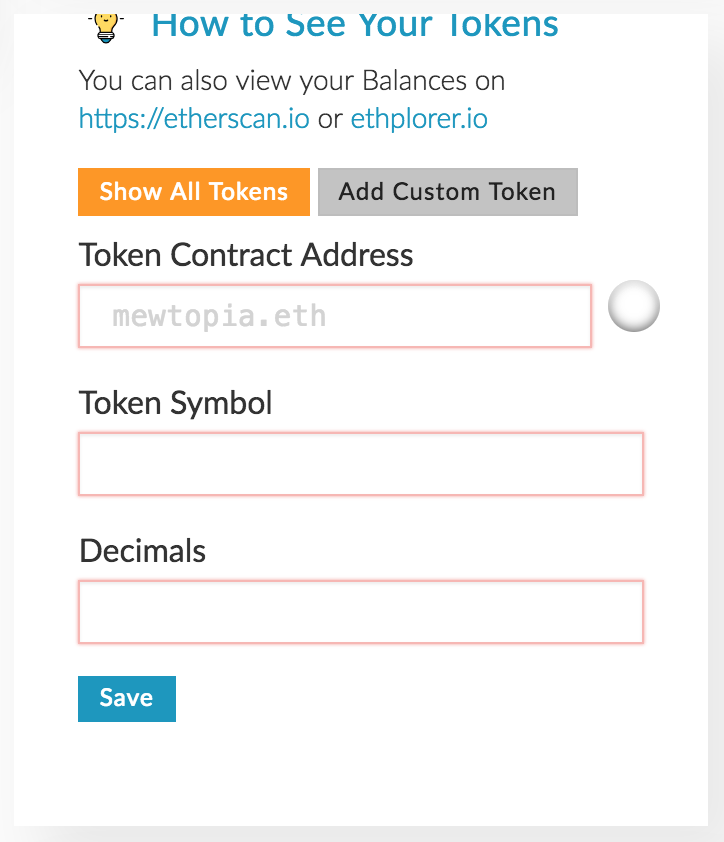Viewport: 724px width, 842px height.
Task: Click the Token Symbol label text
Action: click(176, 403)
